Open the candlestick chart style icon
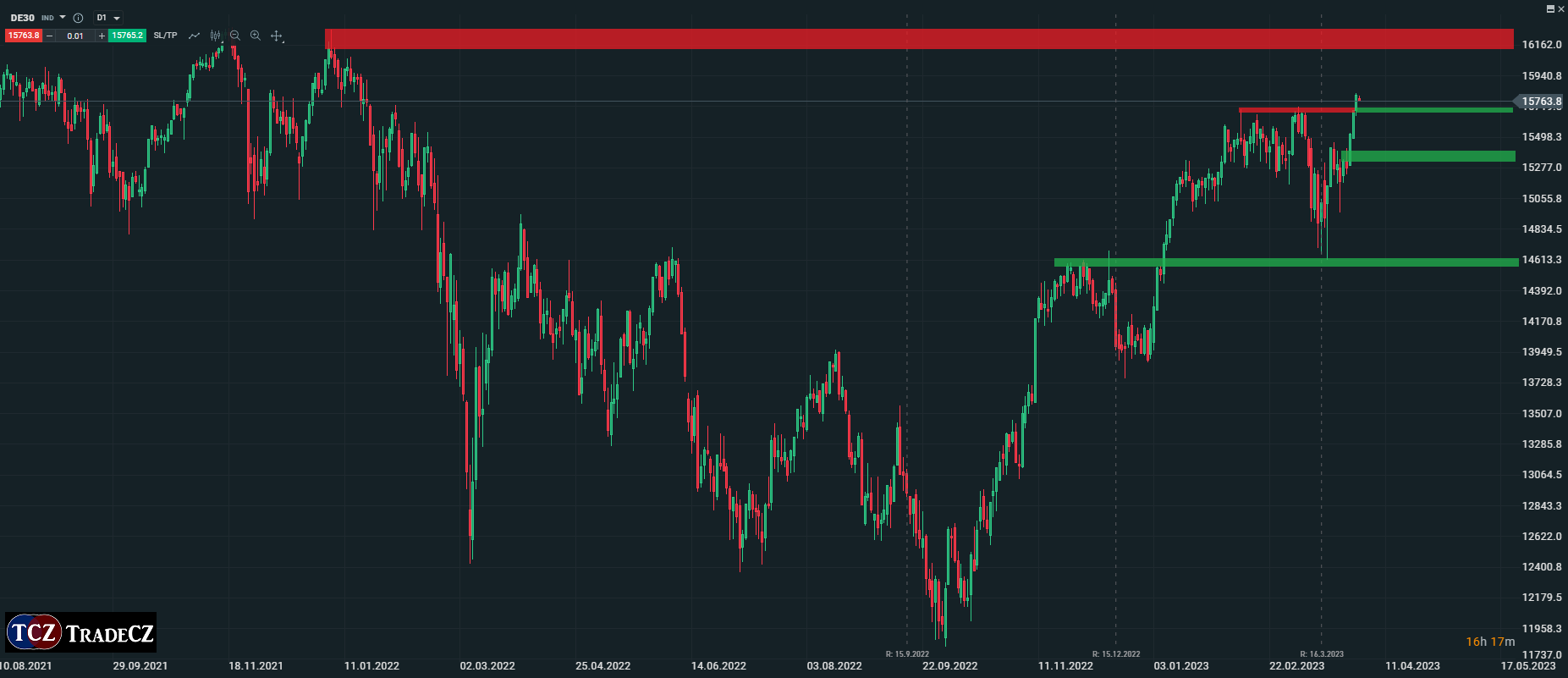Screen dimensions: 1568x678 pyautogui.click(x=216, y=36)
